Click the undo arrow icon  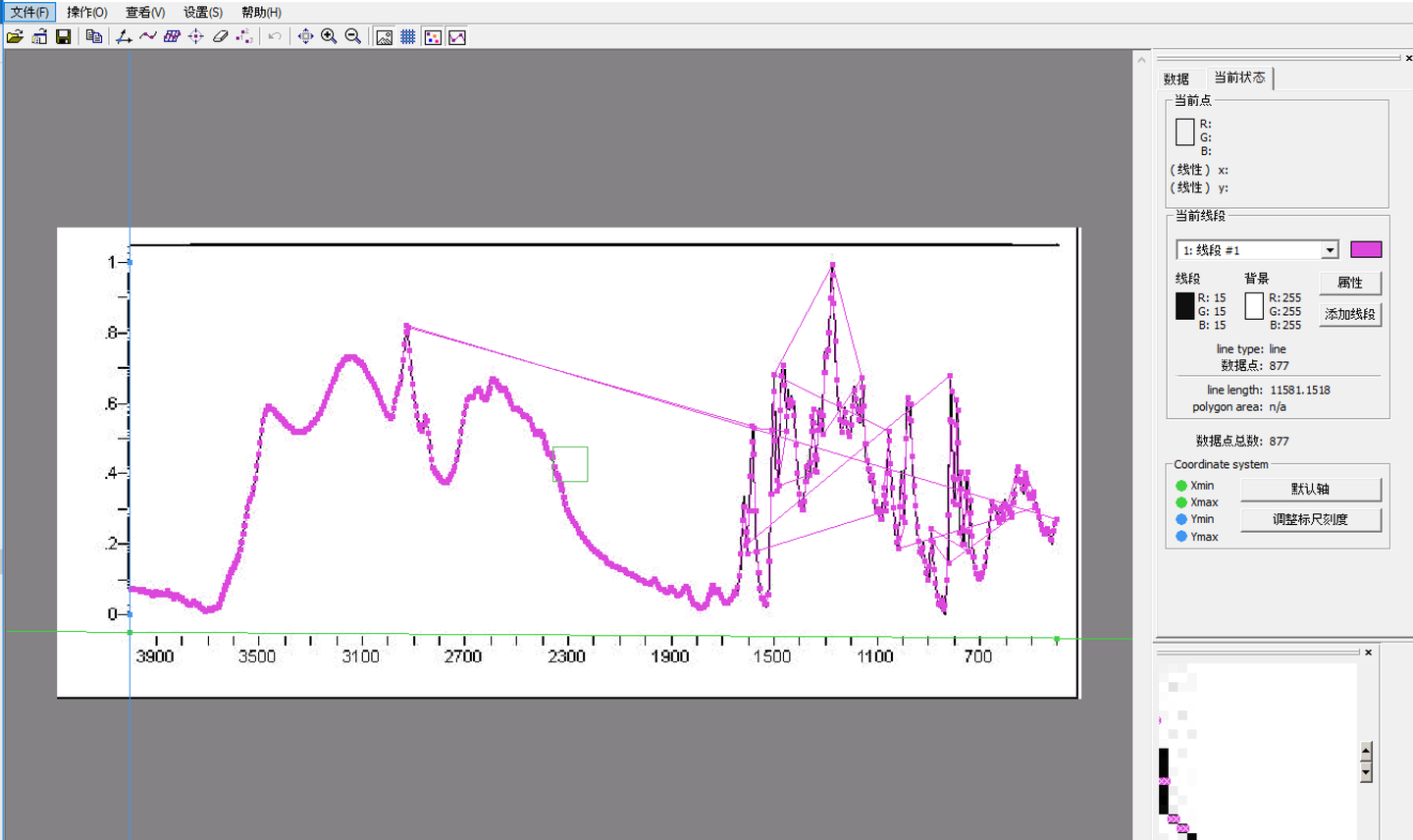pyautogui.click(x=275, y=37)
